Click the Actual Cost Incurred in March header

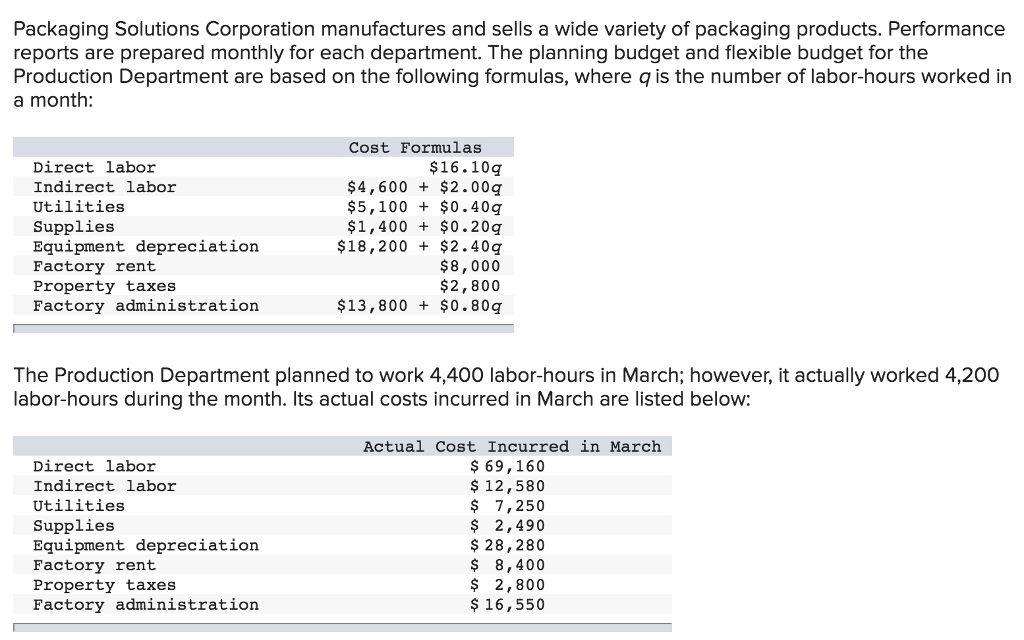click(x=512, y=447)
